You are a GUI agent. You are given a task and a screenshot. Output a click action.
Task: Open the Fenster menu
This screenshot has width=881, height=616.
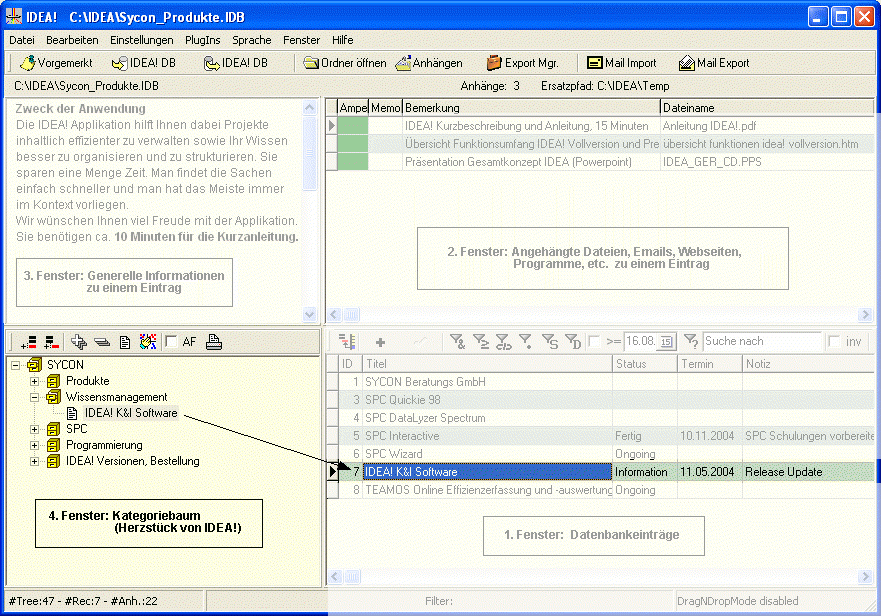pyautogui.click(x=301, y=40)
